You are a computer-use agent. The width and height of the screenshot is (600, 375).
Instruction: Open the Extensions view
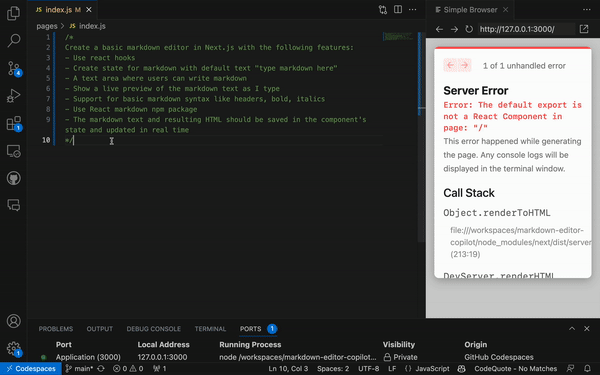point(14,124)
